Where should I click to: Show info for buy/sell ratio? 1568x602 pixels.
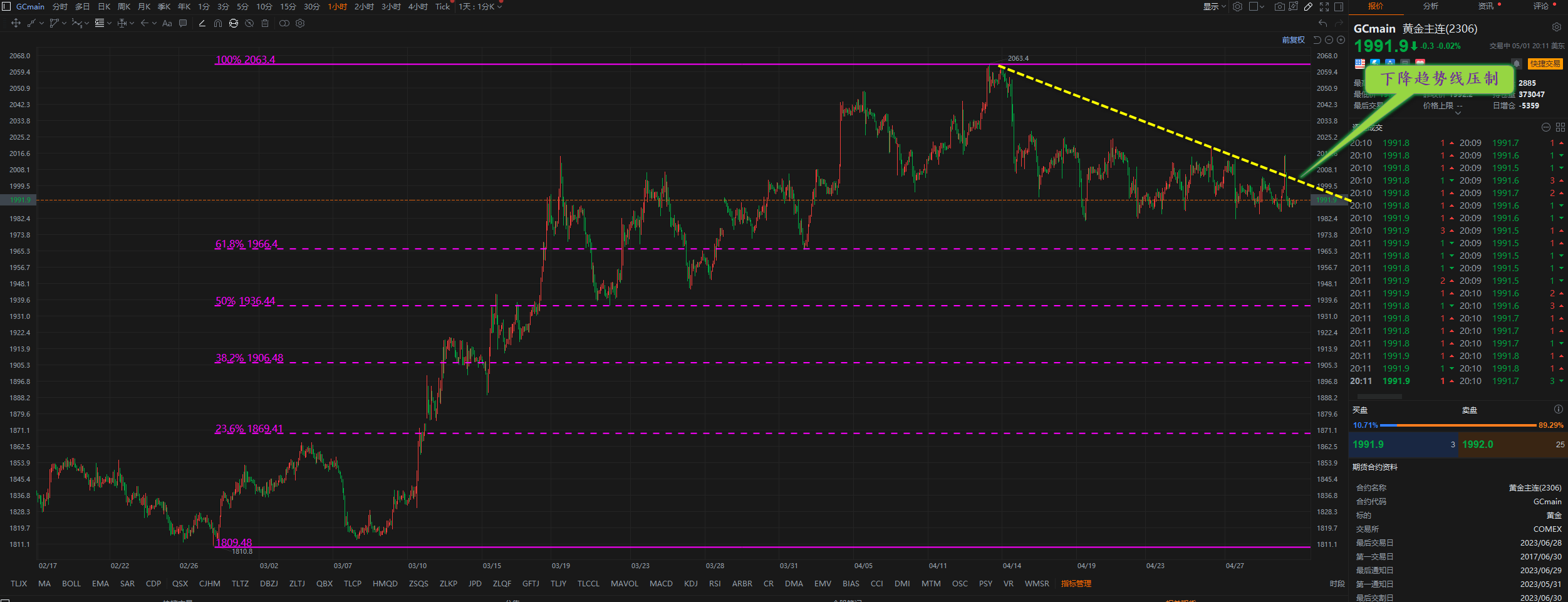coord(1558,409)
